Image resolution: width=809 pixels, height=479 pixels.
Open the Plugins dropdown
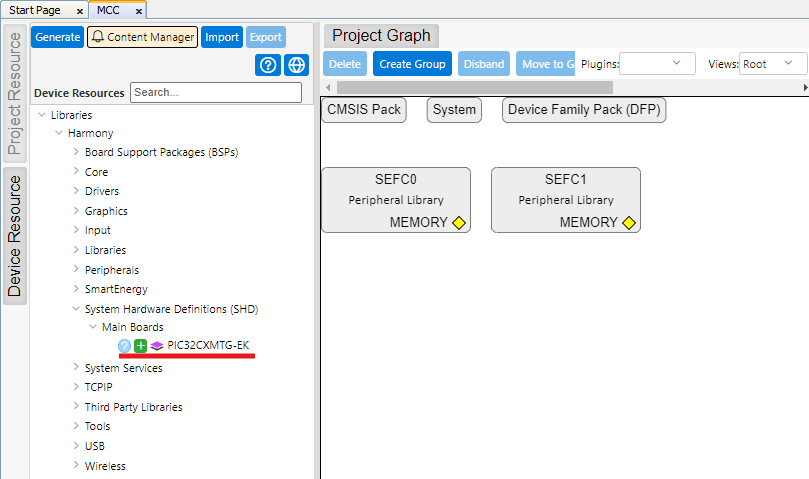coord(657,64)
